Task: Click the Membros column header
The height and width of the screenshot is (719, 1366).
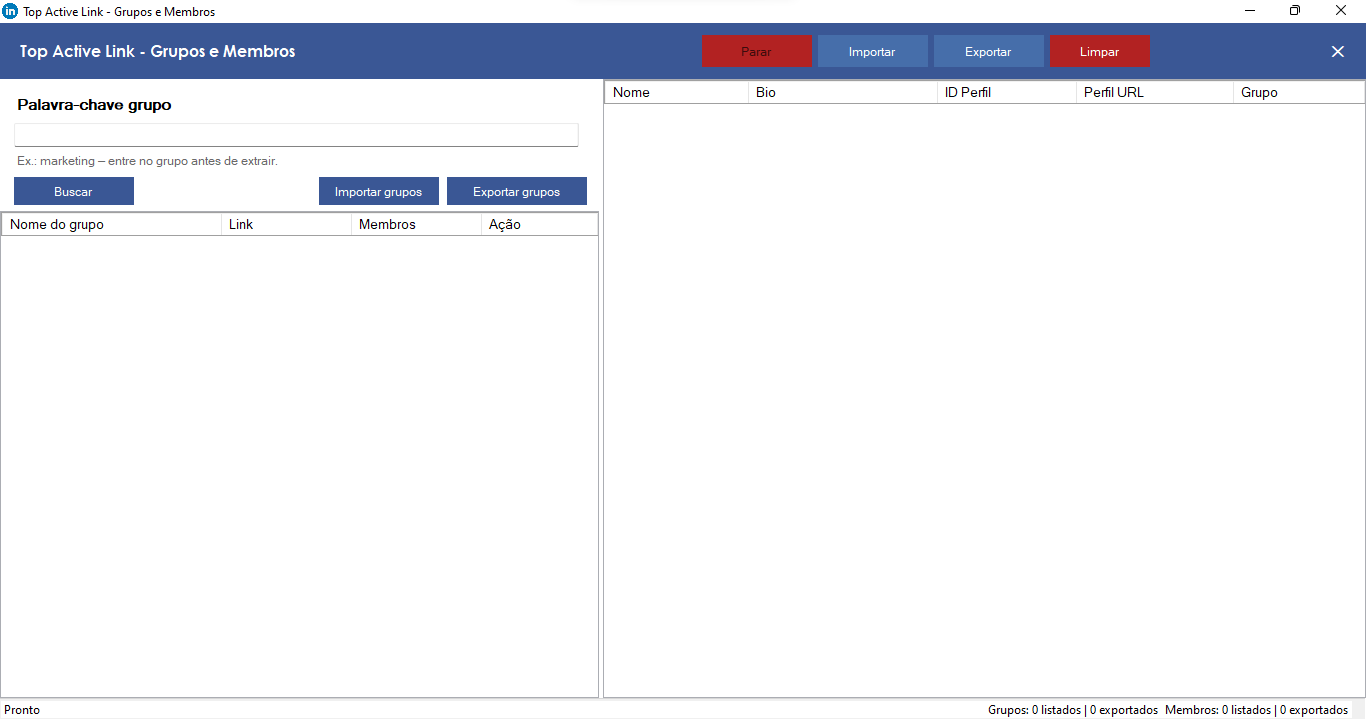Action: tap(416, 224)
